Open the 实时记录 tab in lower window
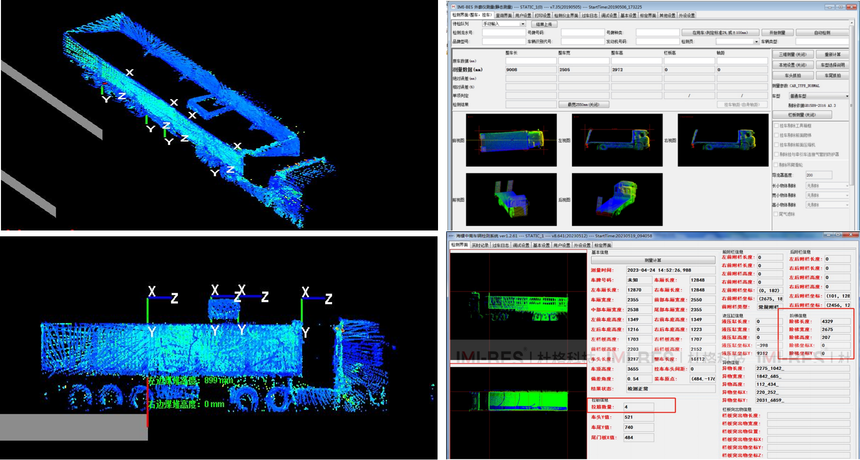Screen dimensions: 860x460 click(480, 245)
